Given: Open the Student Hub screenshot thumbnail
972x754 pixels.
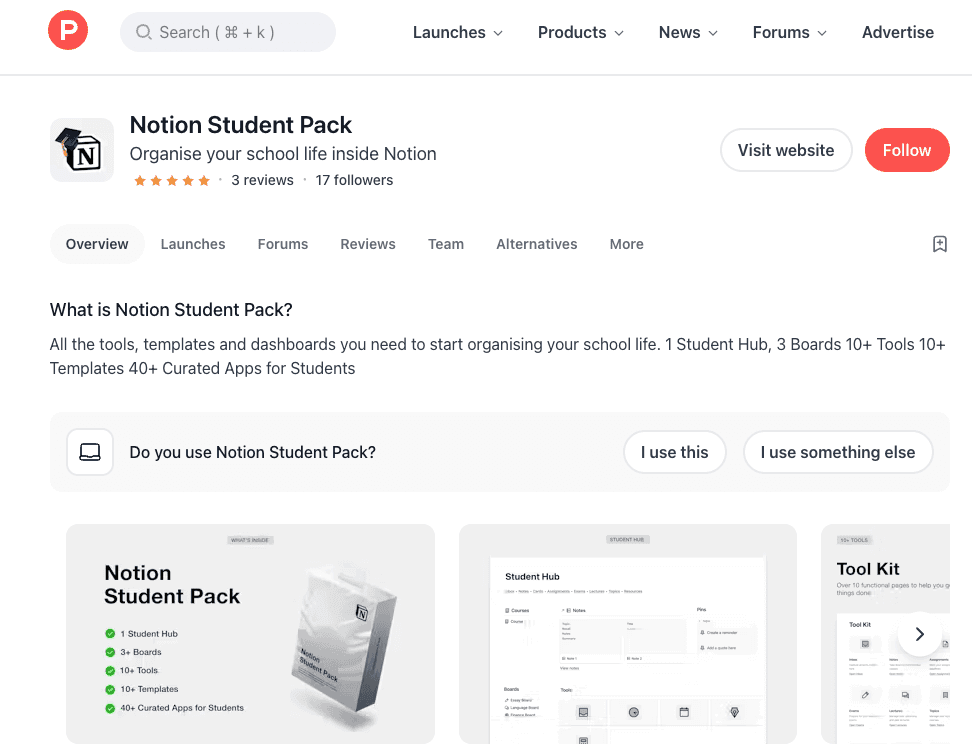Looking at the screenshot, I should click(627, 634).
